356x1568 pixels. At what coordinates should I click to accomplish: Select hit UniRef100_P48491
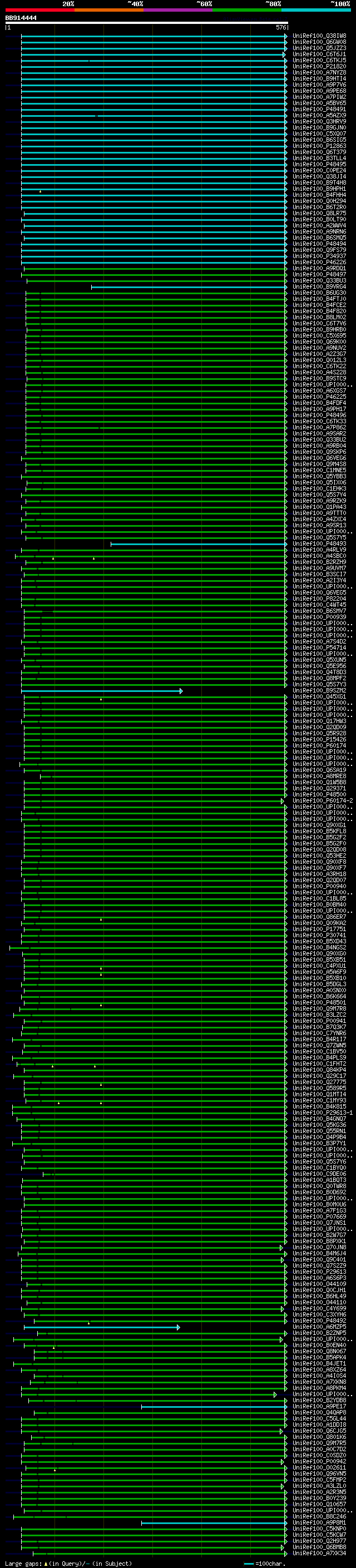319,109
